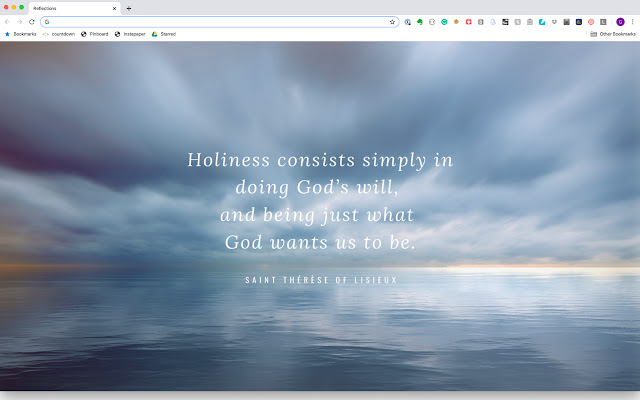Viewport: 640px width, 400px height.
Task: Close the Reflections tab
Action: tap(114, 8)
